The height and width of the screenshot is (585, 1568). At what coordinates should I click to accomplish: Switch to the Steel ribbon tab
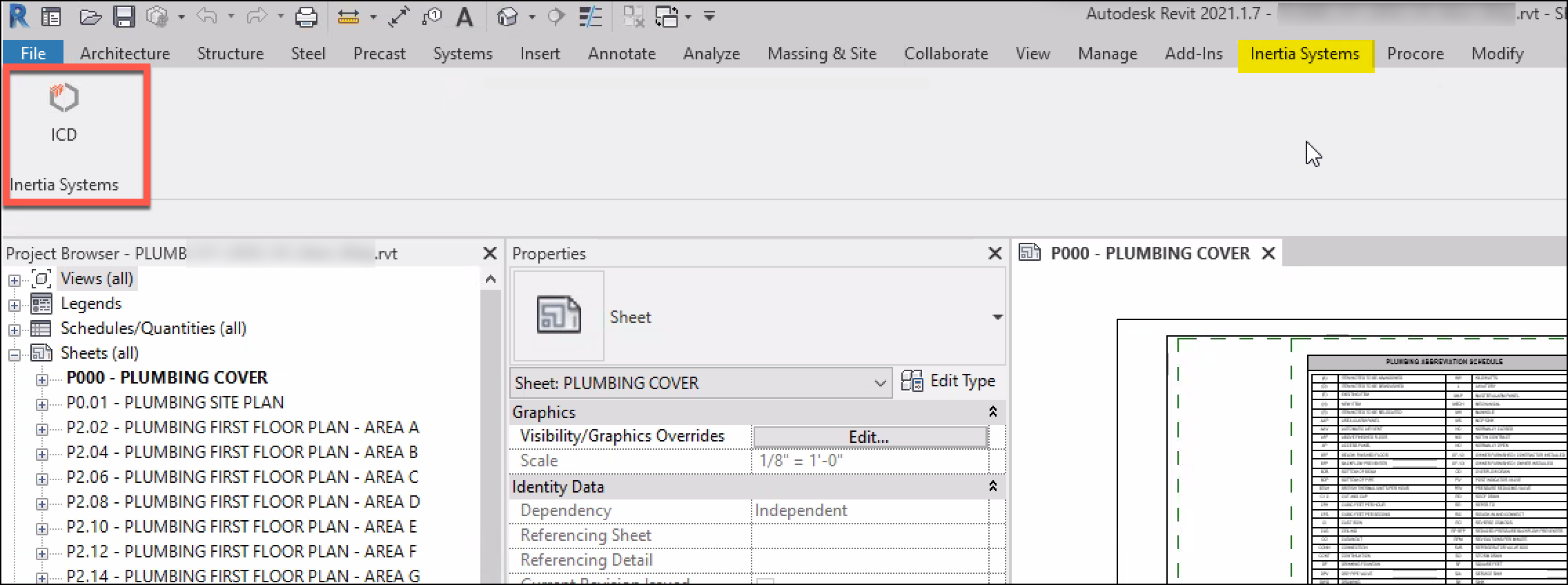click(x=308, y=54)
